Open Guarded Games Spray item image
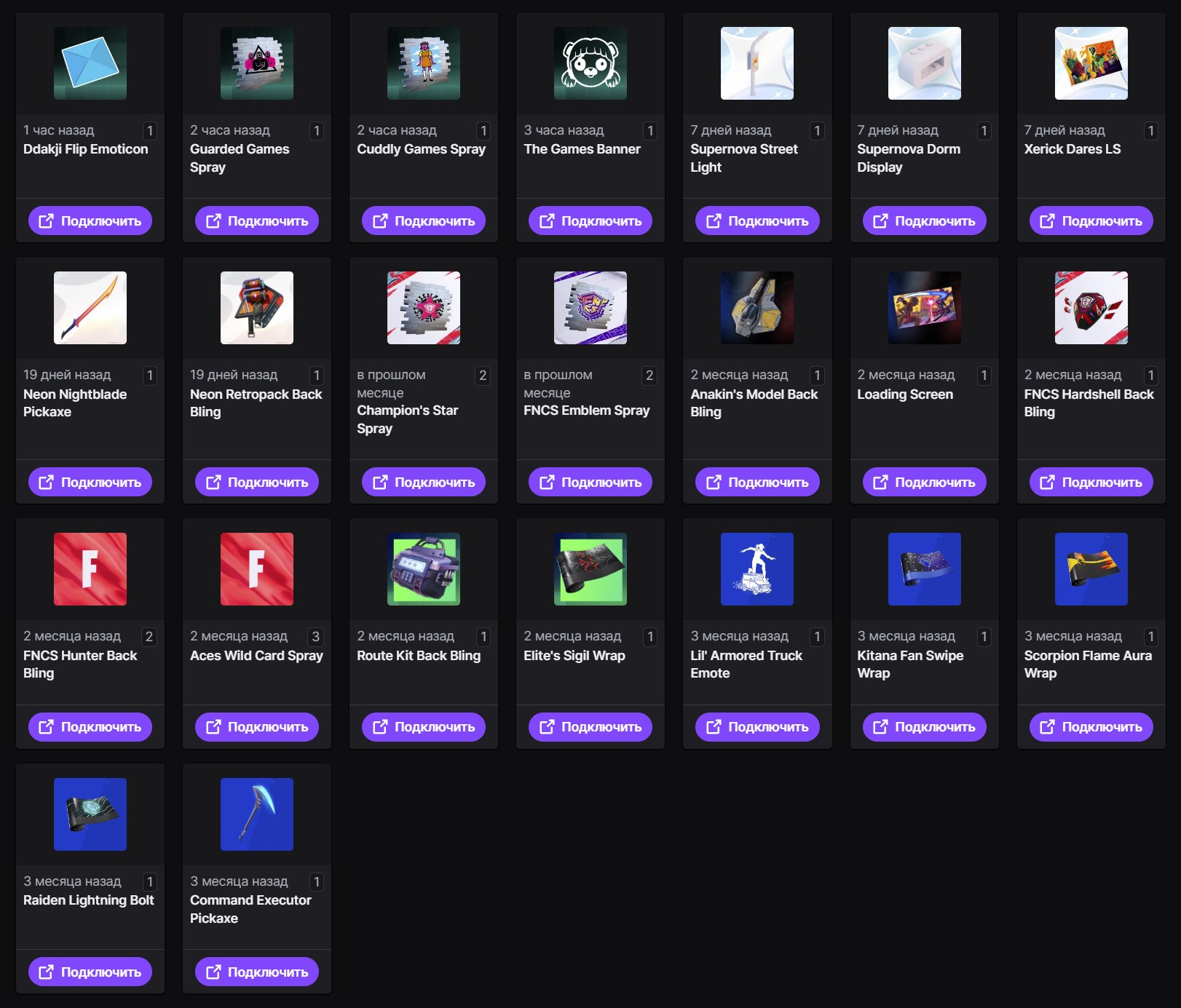The width and height of the screenshot is (1181, 1008). click(257, 63)
